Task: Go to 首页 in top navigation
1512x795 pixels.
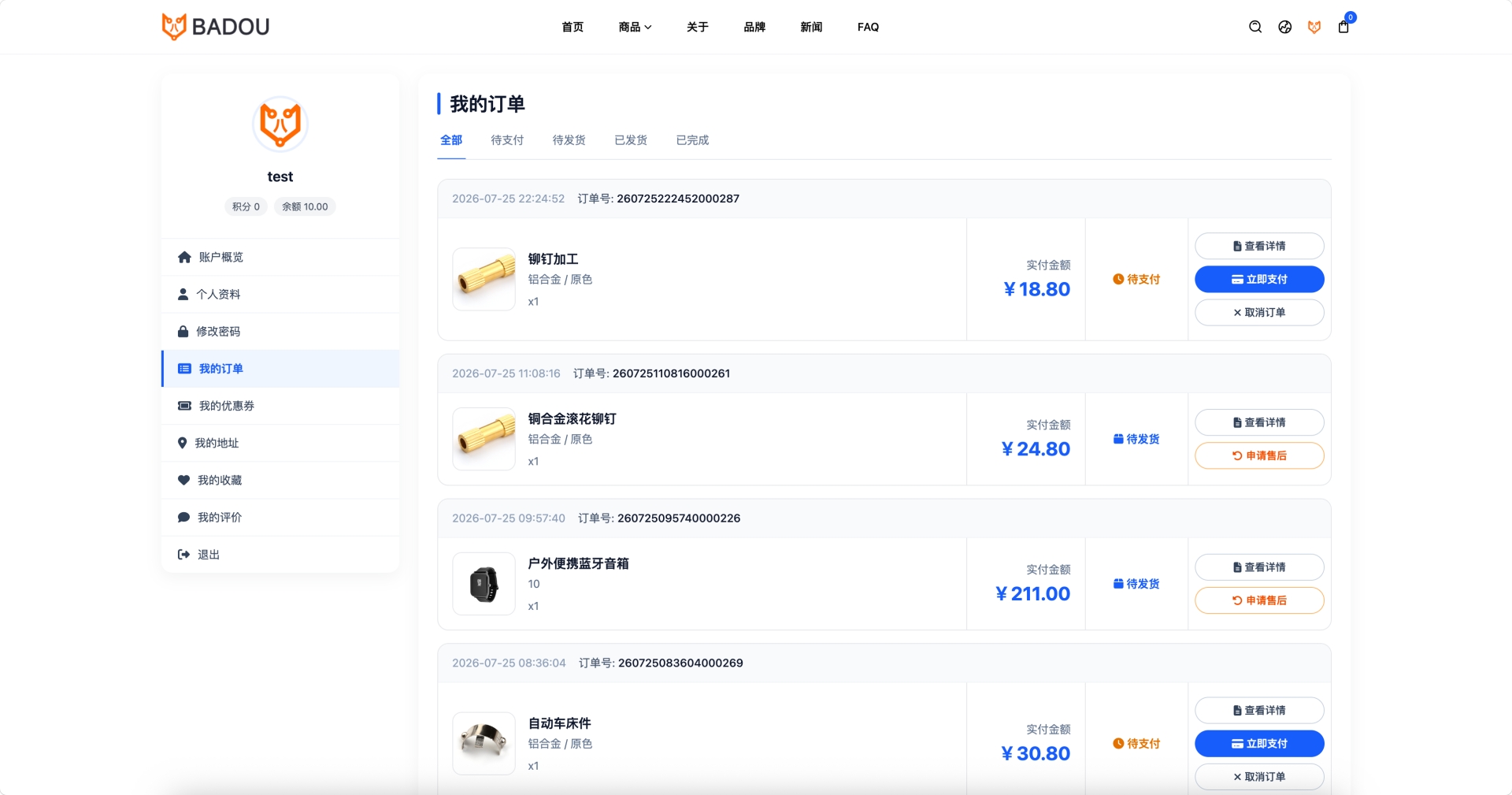Action: pyautogui.click(x=573, y=27)
